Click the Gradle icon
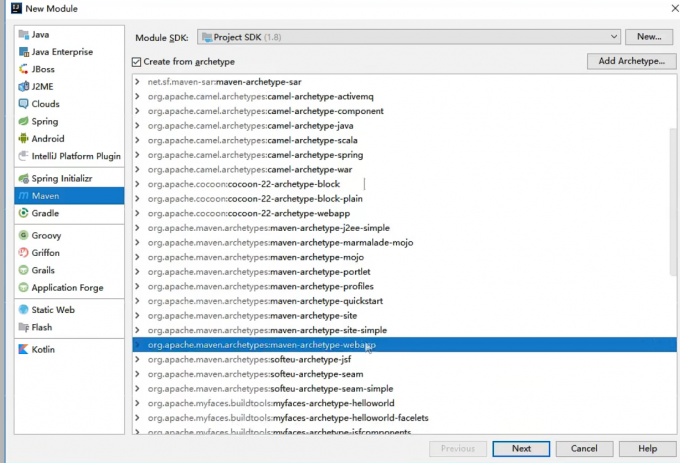 click(23, 213)
